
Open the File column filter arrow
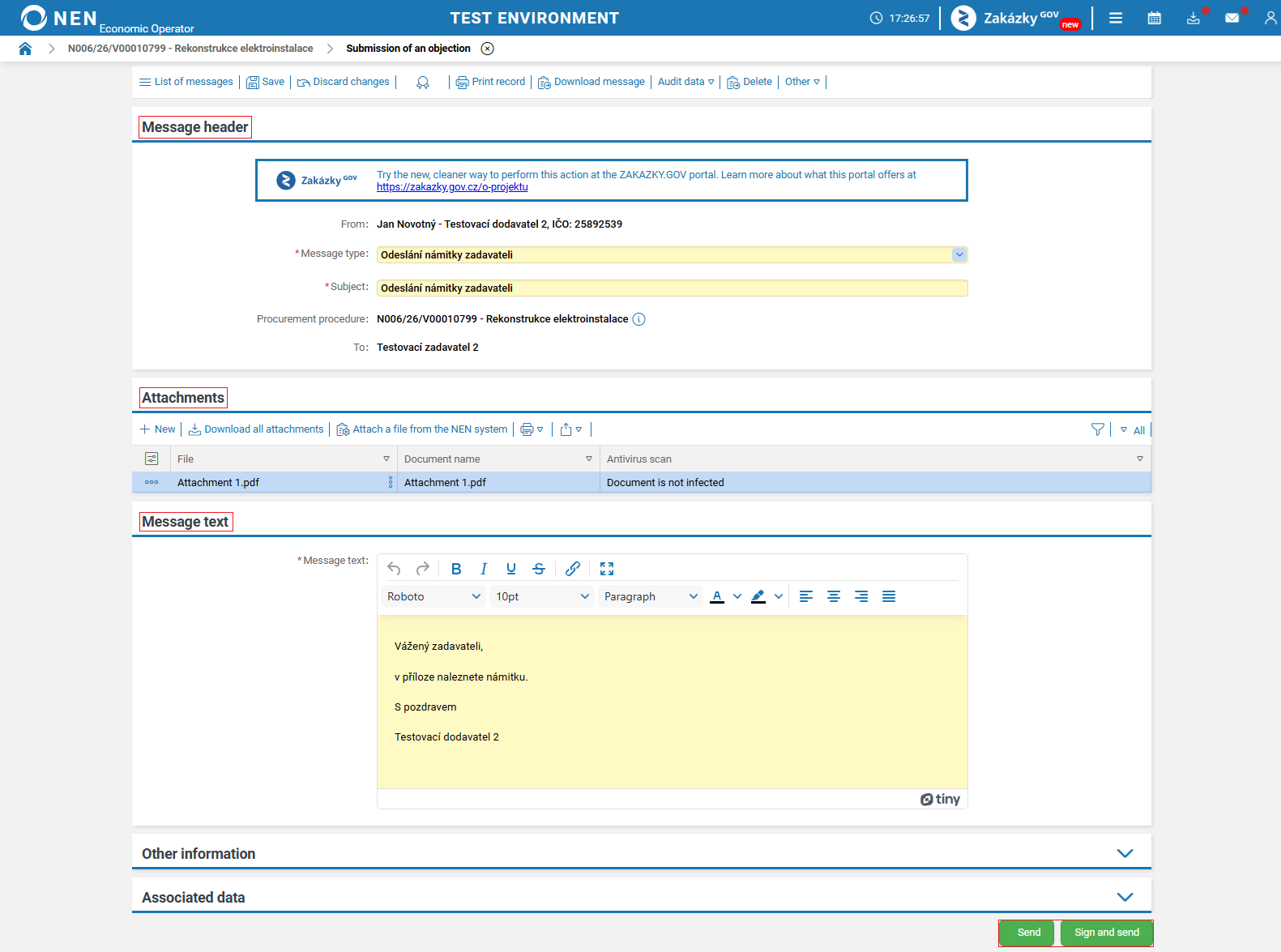pyautogui.click(x=386, y=459)
